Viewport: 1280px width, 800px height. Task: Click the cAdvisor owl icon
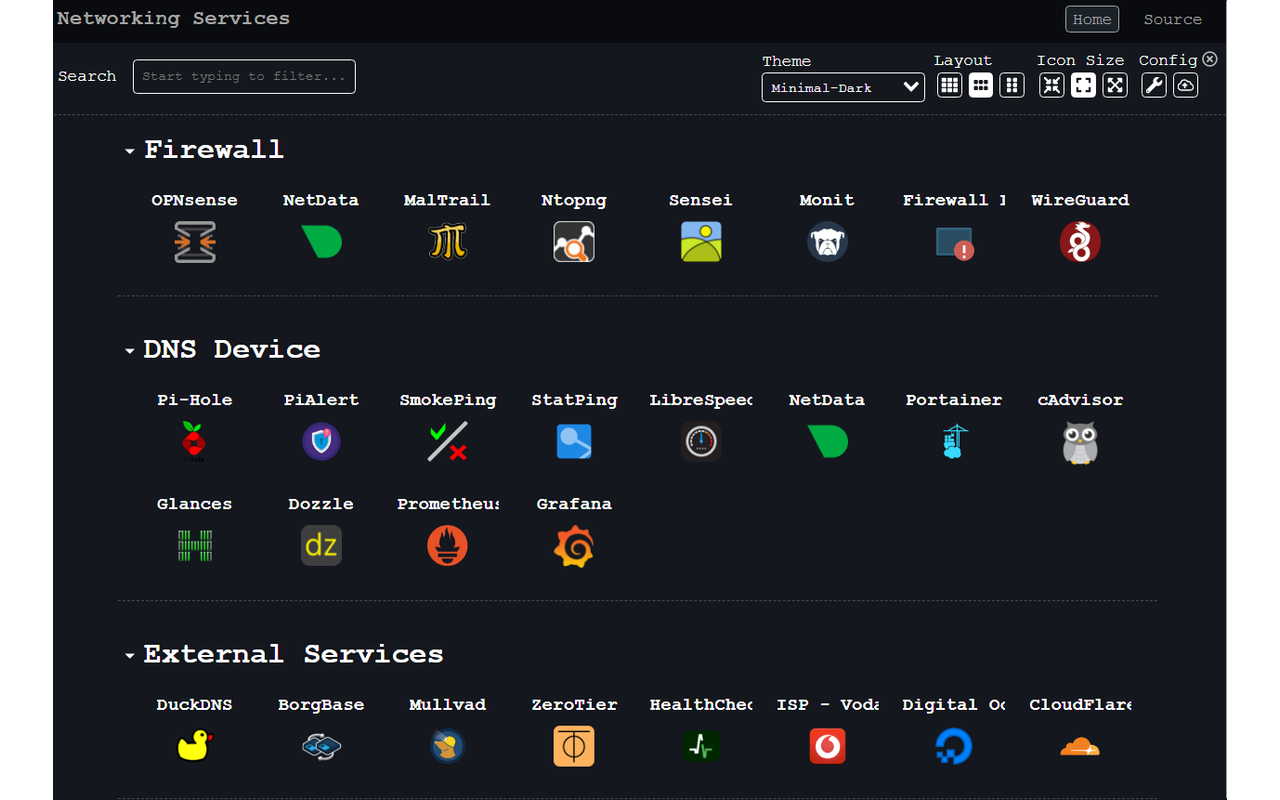coord(1080,441)
